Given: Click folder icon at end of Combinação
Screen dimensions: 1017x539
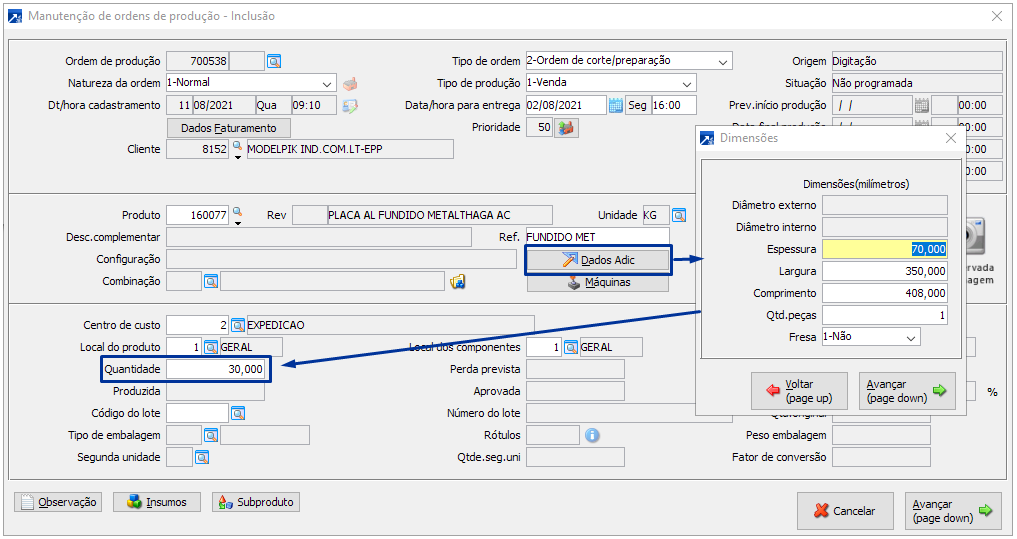Looking at the screenshot, I should click(x=458, y=282).
